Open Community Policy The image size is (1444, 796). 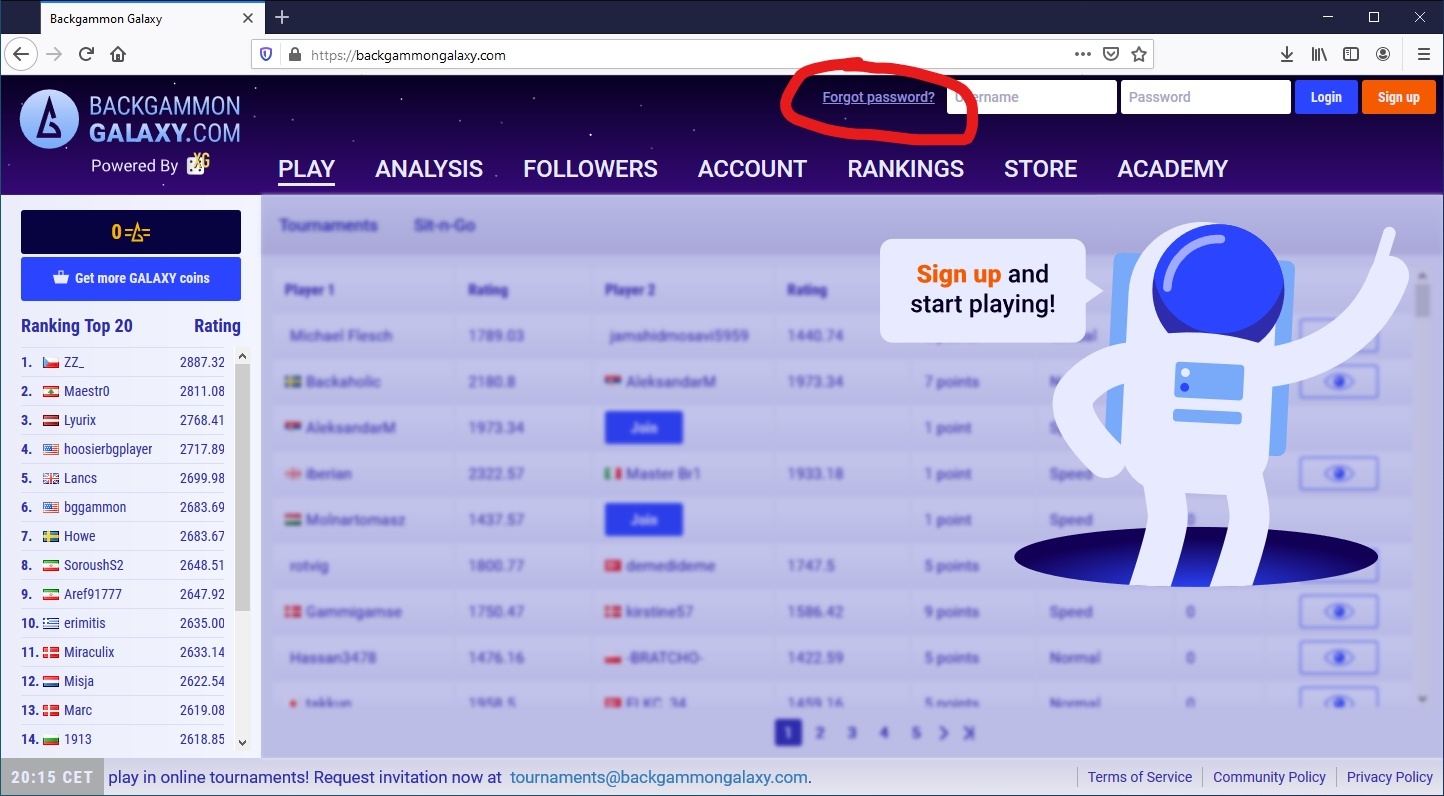[x=1269, y=777]
